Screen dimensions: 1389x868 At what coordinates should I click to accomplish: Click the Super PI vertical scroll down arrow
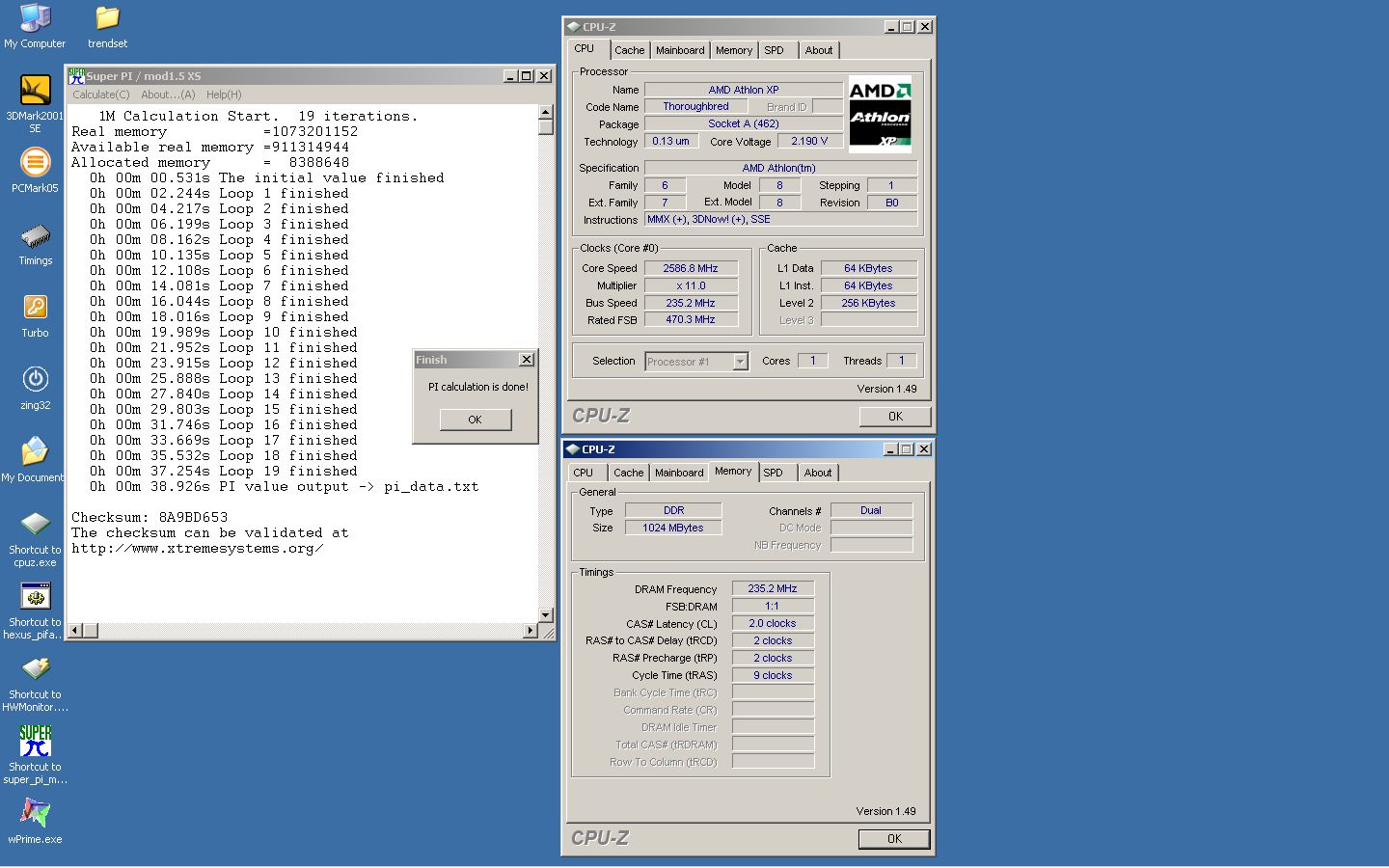[x=545, y=614]
